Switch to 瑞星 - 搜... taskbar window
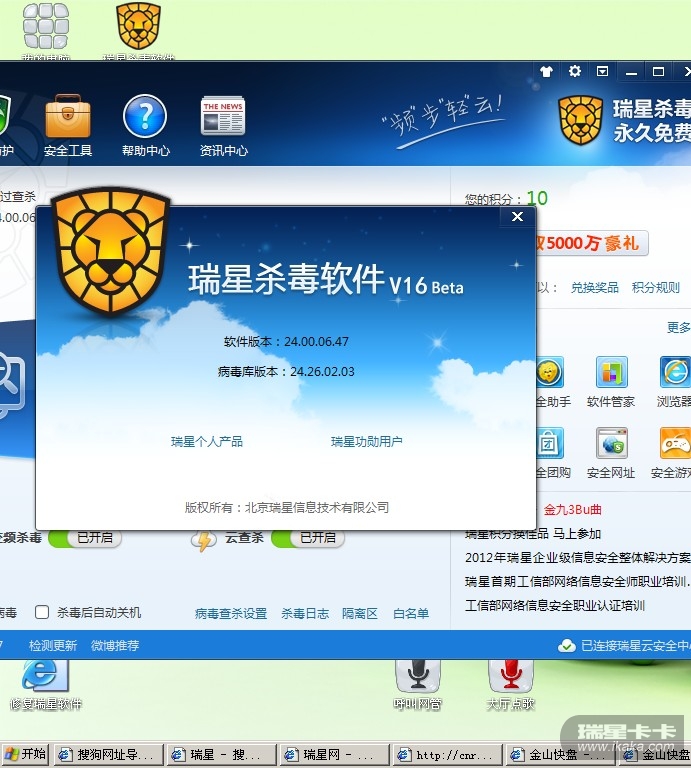This screenshot has width=691, height=768. click(221, 755)
